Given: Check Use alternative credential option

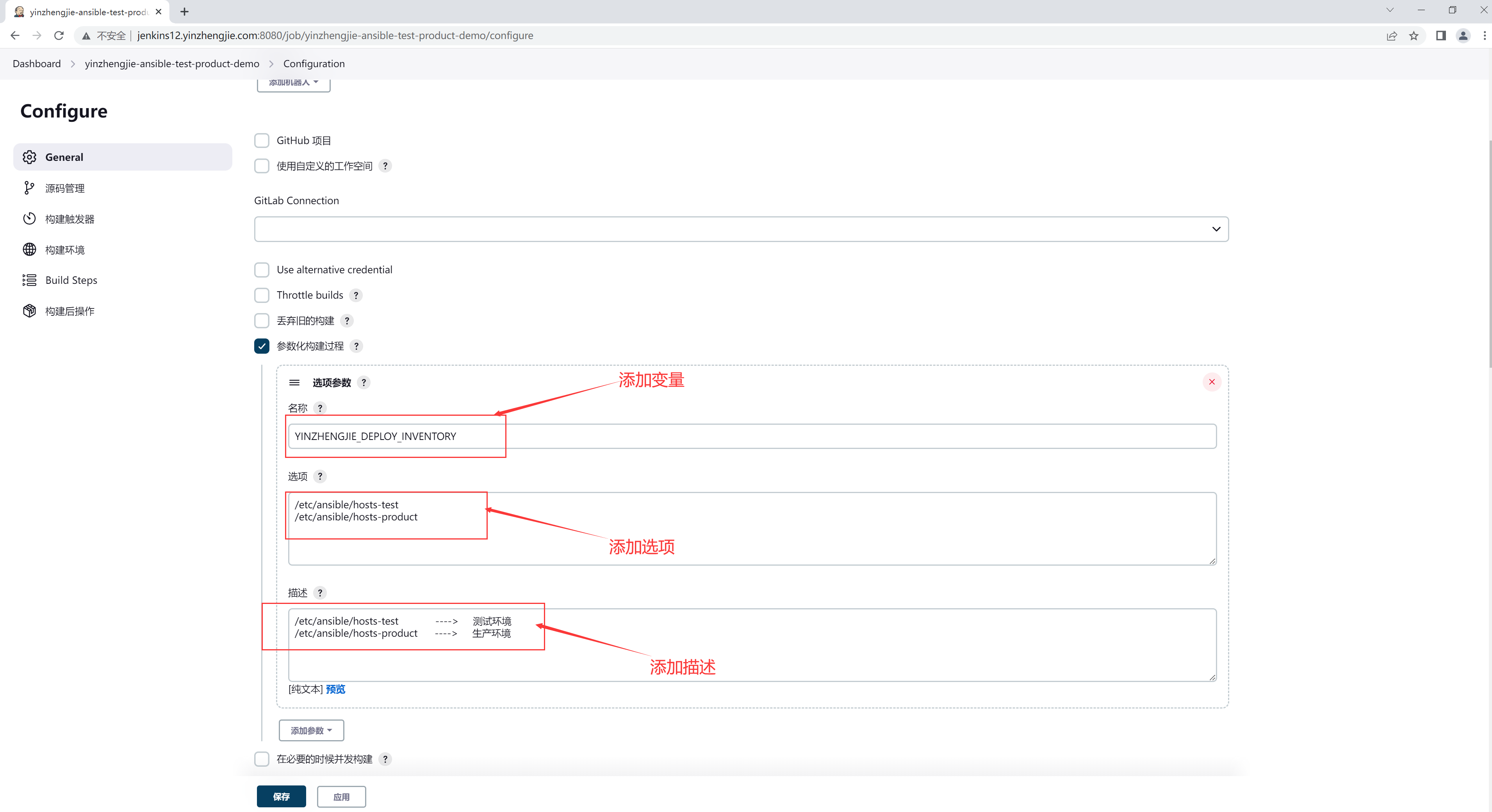Looking at the screenshot, I should point(262,269).
